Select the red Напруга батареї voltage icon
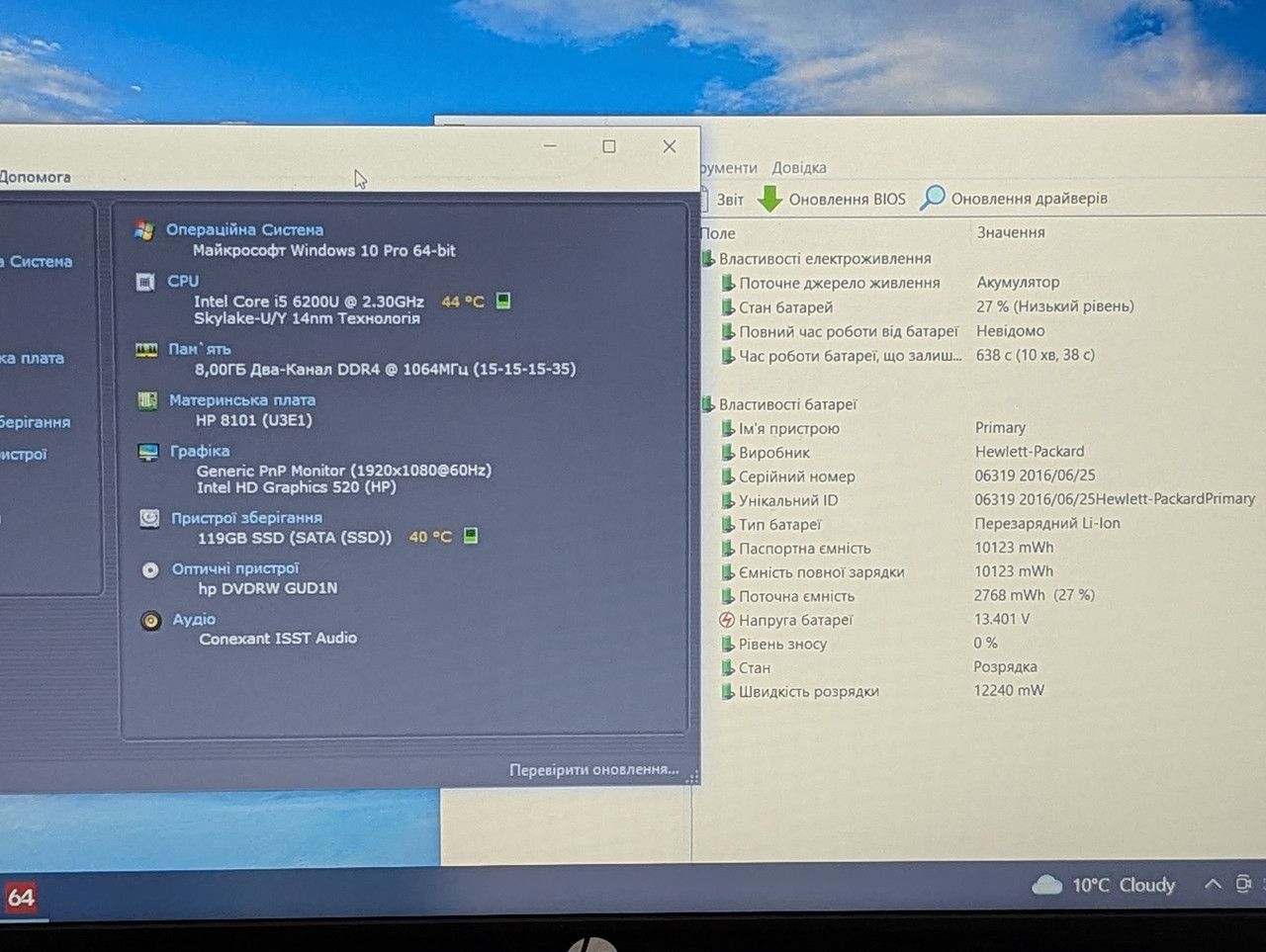Viewport: 1266px width, 952px height. (727, 620)
